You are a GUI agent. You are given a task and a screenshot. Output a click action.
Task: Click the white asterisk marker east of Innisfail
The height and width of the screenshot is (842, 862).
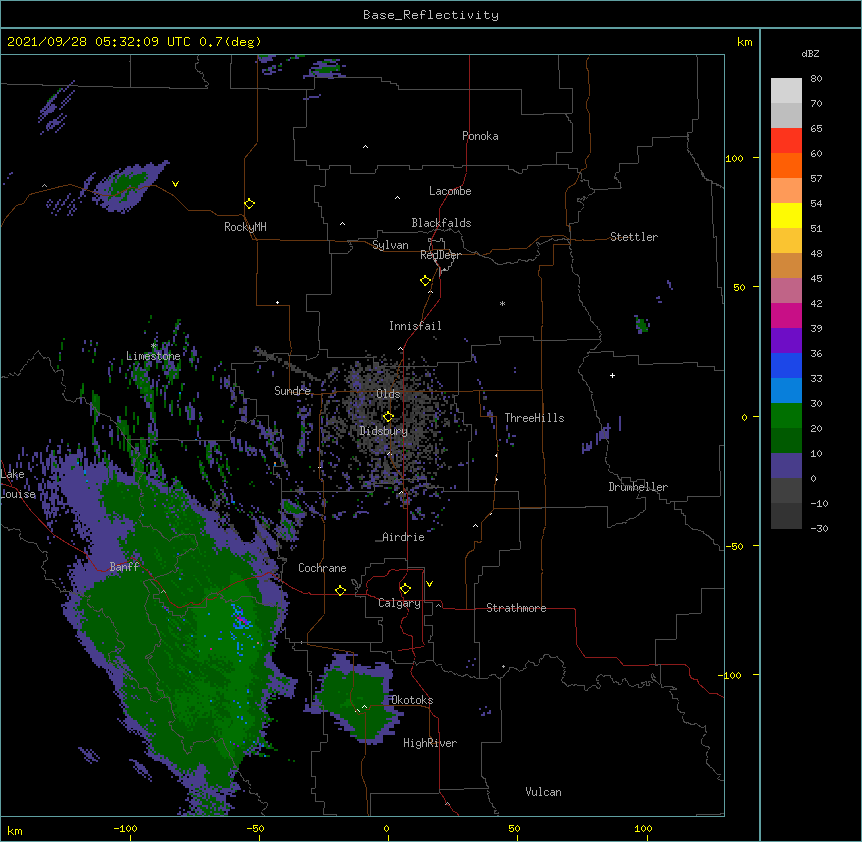coord(502,303)
